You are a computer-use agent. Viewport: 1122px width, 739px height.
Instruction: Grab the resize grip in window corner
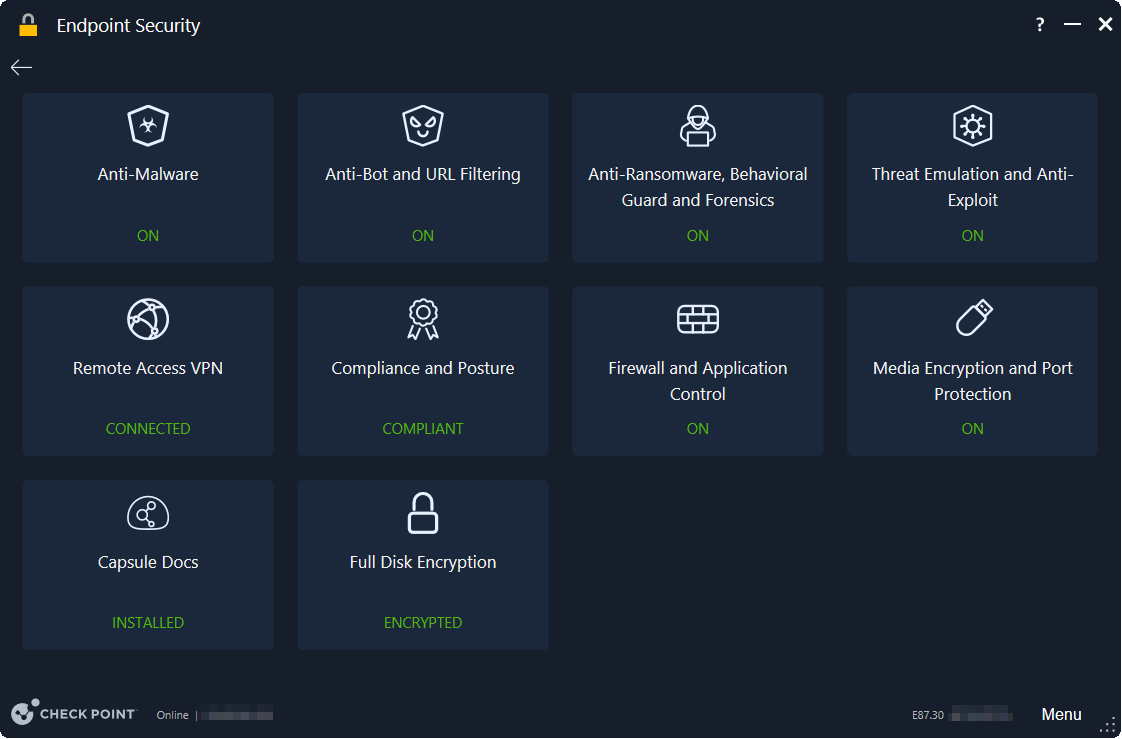click(x=1108, y=726)
